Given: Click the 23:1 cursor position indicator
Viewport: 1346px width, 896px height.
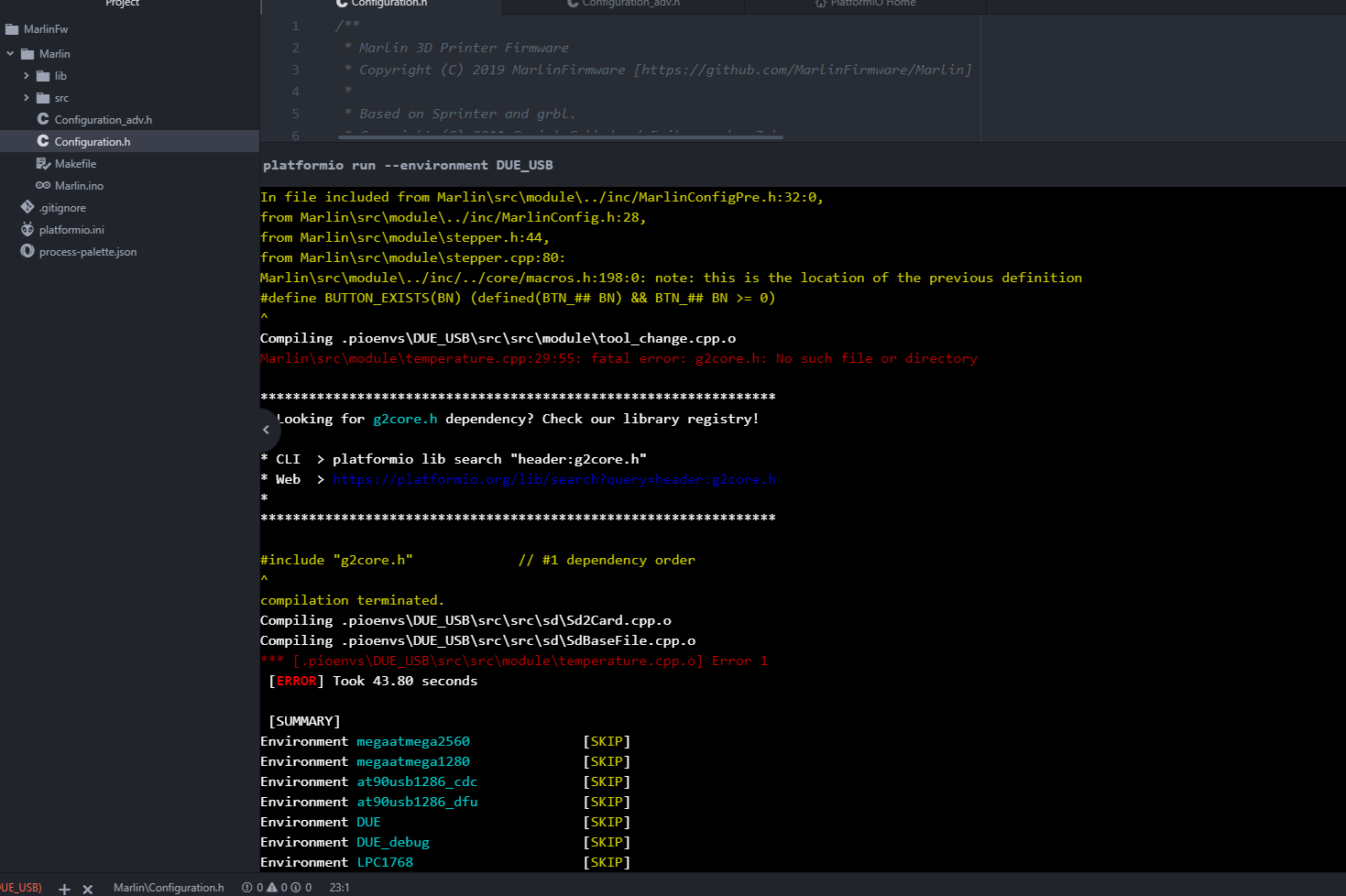Looking at the screenshot, I should coord(339,888).
